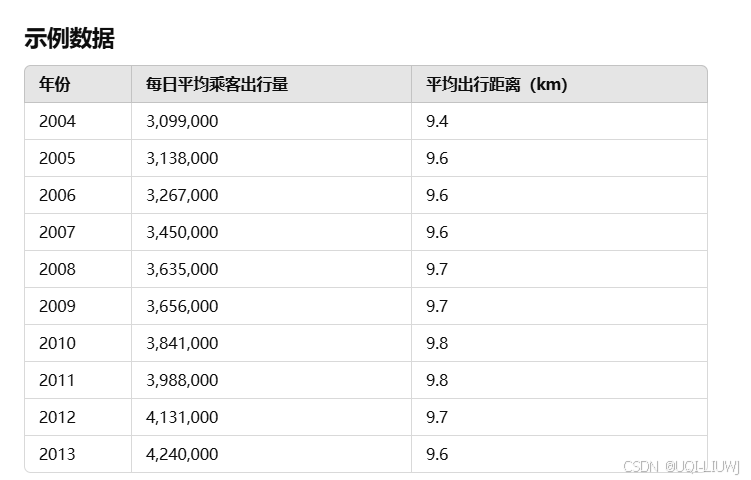This screenshot has height=480, width=751.
Task: Click the 3,450,000 cell
Action: (182, 233)
